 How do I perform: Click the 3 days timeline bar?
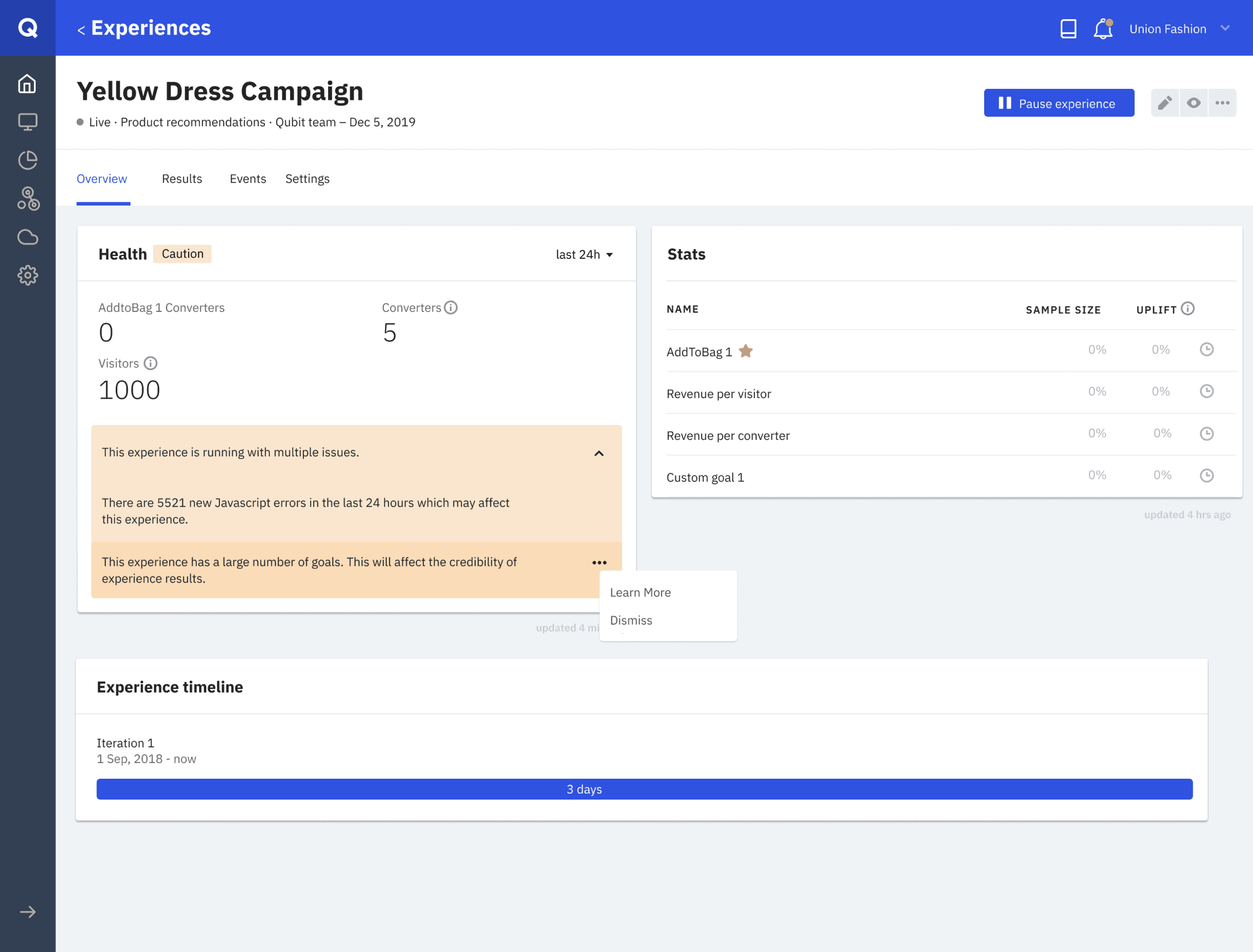[644, 789]
